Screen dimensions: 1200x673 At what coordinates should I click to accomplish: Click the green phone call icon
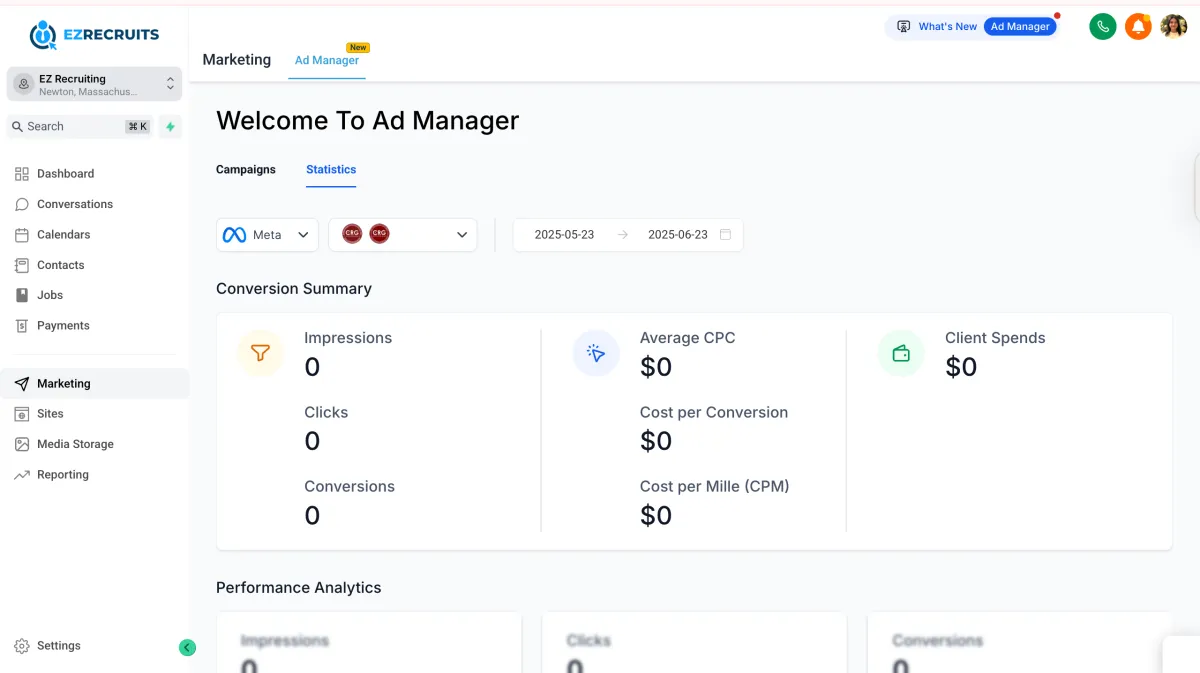(1103, 27)
